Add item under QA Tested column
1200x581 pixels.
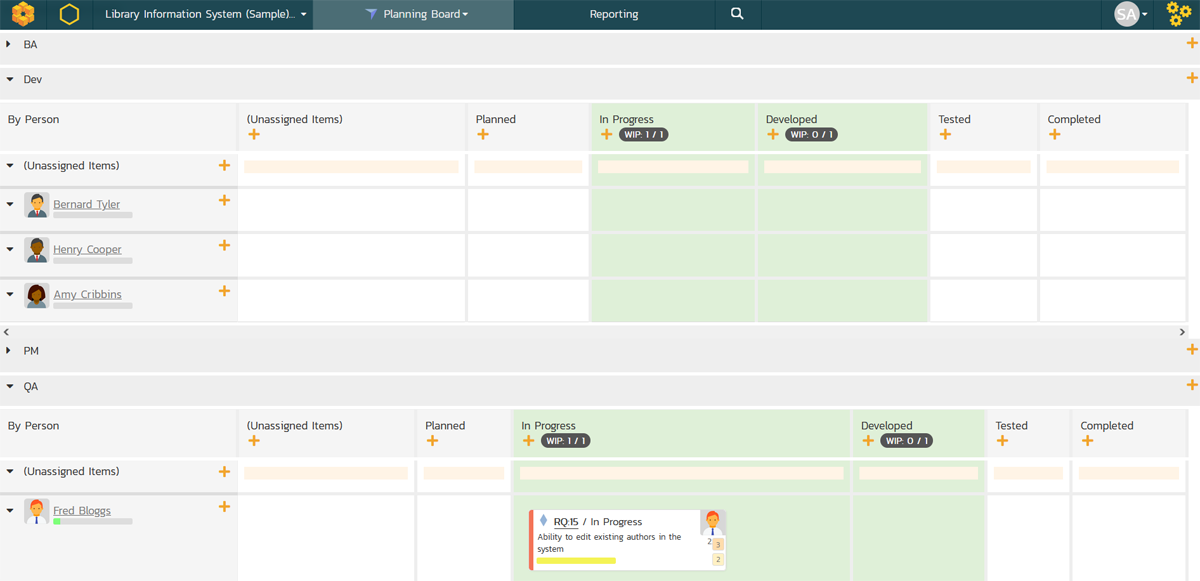point(1002,441)
